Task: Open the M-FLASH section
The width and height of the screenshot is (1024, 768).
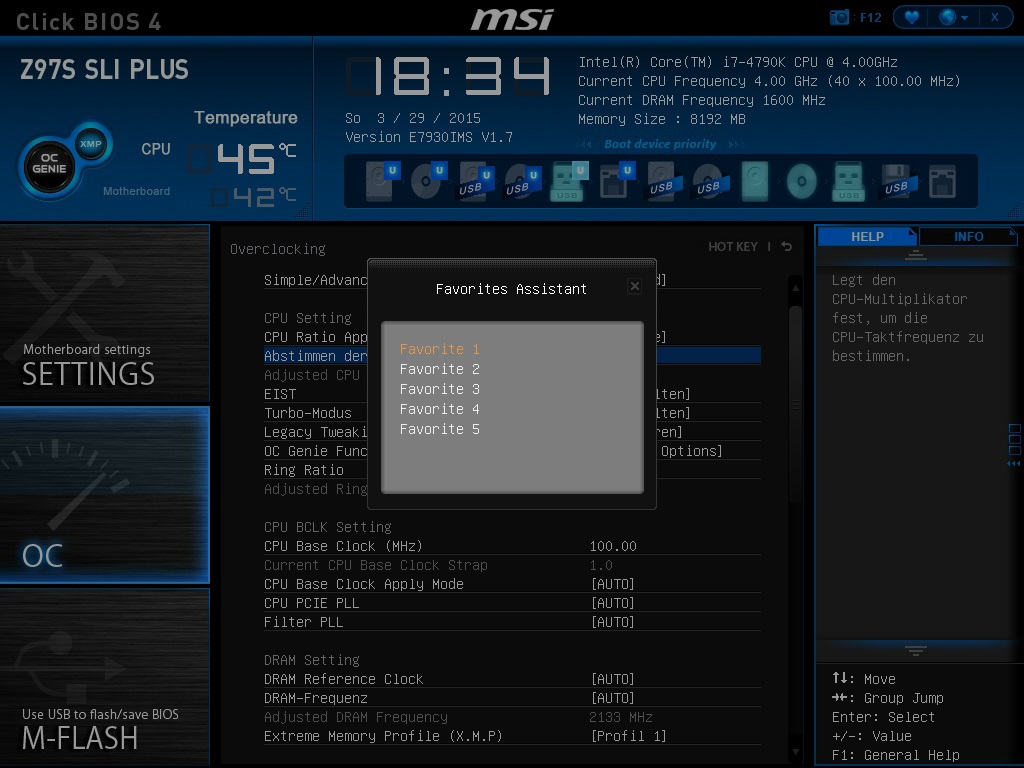Action: (104, 677)
